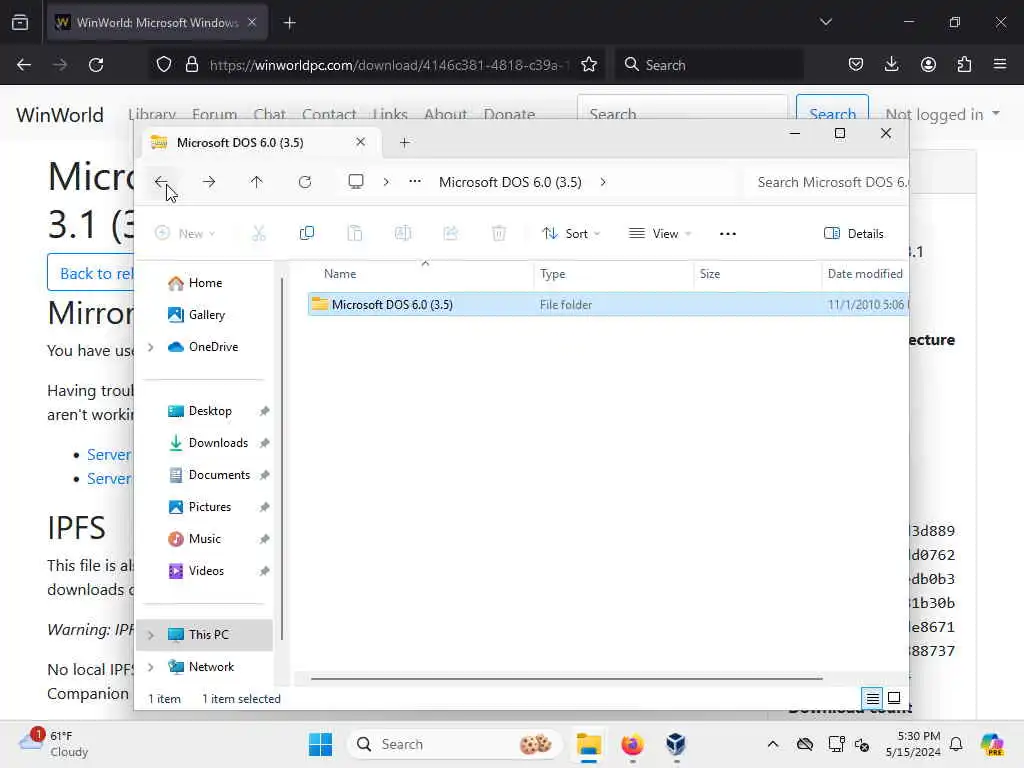Expand the Network tree node
Viewport: 1024px width, 768px height.
pyautogui.click(x=151, y=667)
